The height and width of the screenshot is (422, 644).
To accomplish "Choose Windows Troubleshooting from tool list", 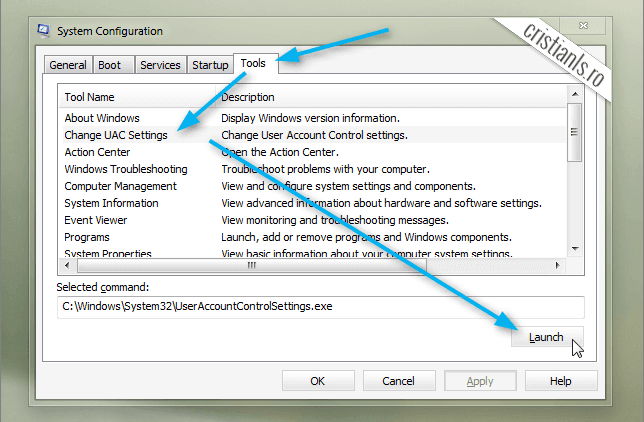I will click(126, 169).
